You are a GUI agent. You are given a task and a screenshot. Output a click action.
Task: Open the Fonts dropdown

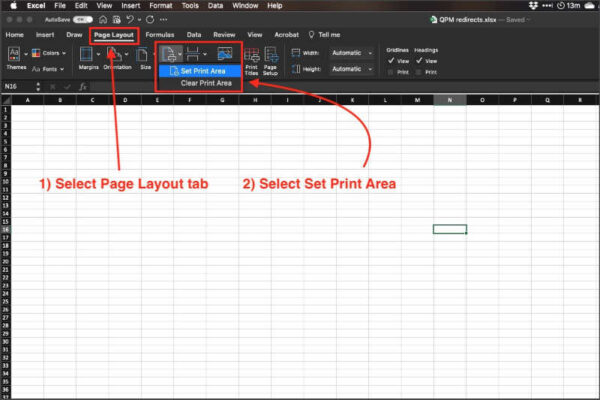[x=48, y=69]
